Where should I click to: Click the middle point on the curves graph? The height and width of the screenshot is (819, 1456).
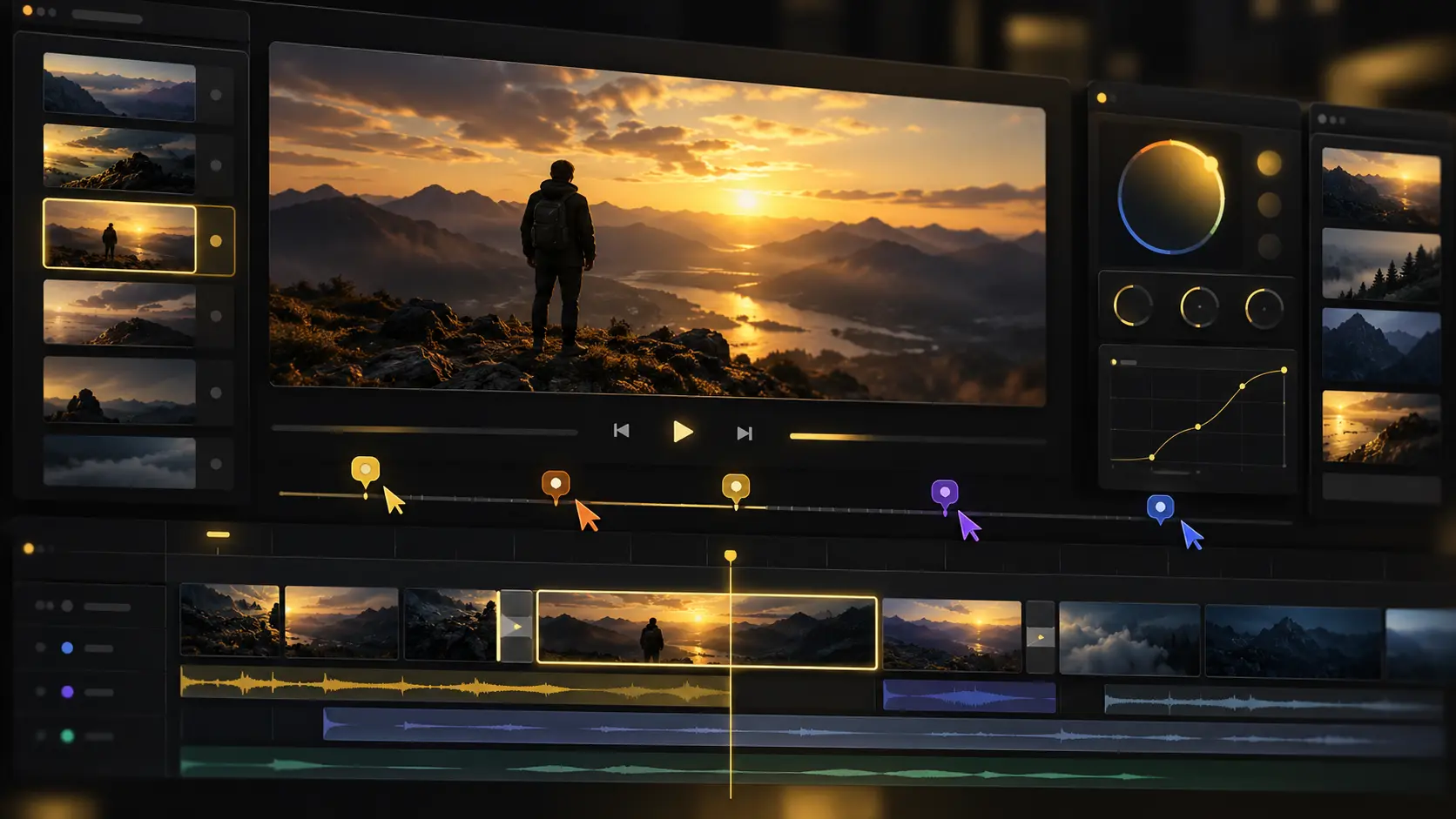point(1198,426)
